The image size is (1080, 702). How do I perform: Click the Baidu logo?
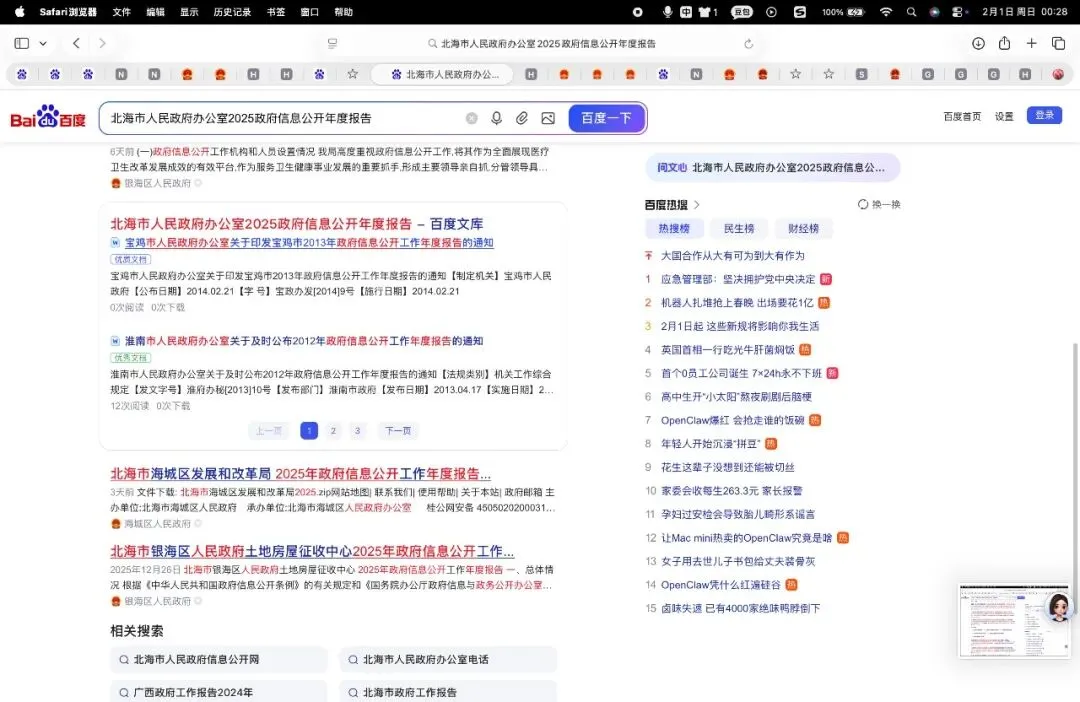(48, 117)
